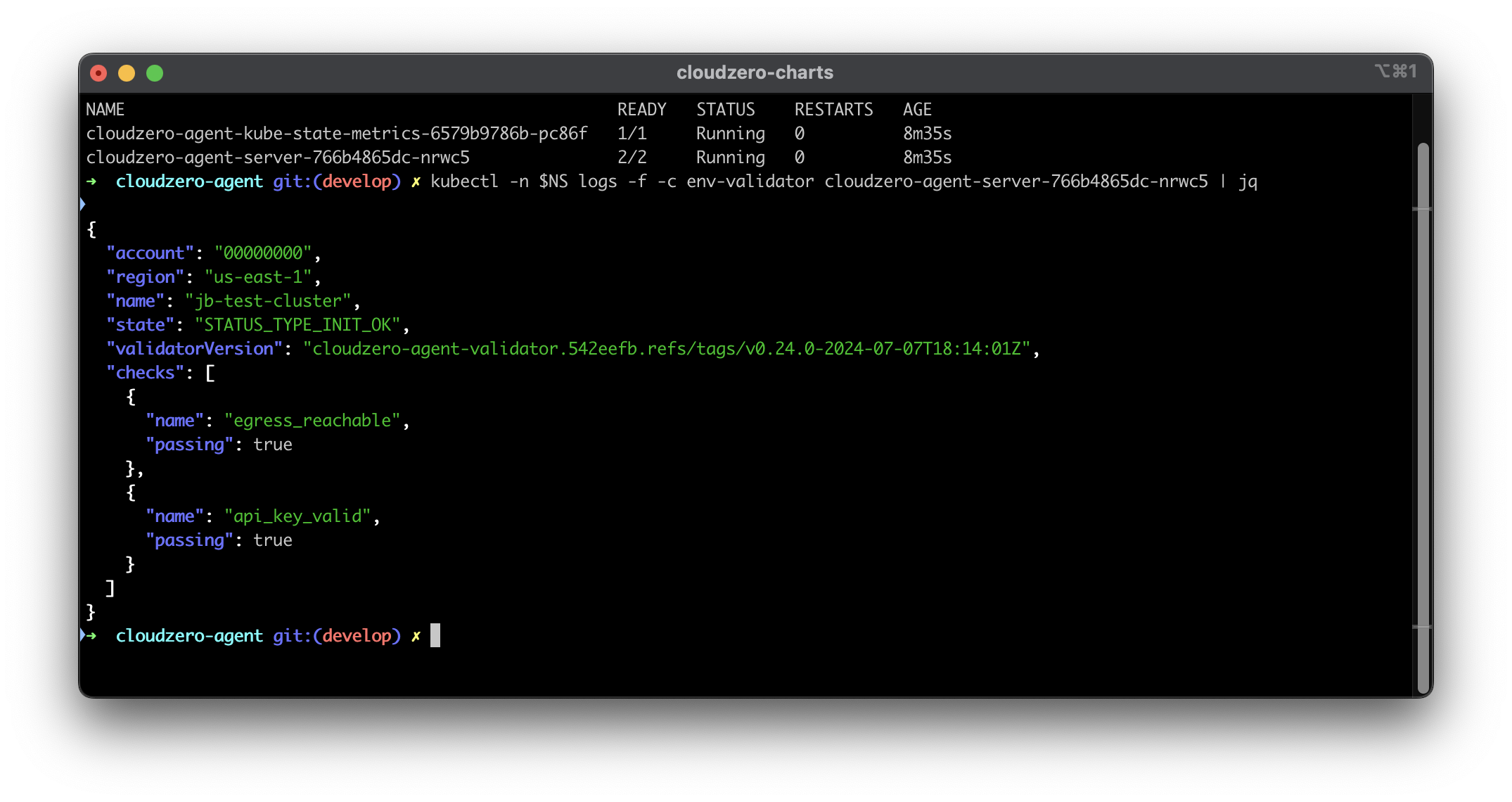Click the NAME column header

coord(105,110)
